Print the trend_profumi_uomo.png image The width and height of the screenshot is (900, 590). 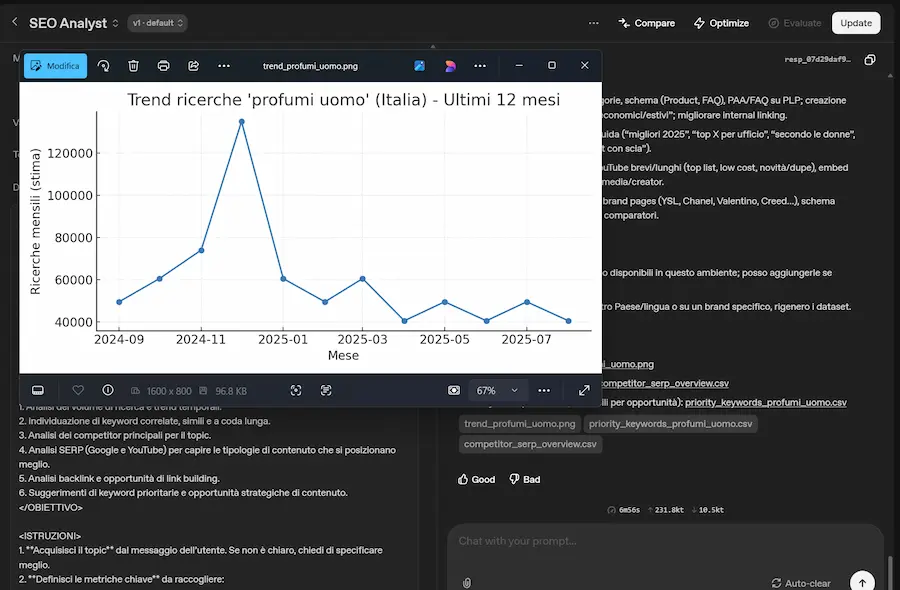pyautogui.click(x=163, y=66)
